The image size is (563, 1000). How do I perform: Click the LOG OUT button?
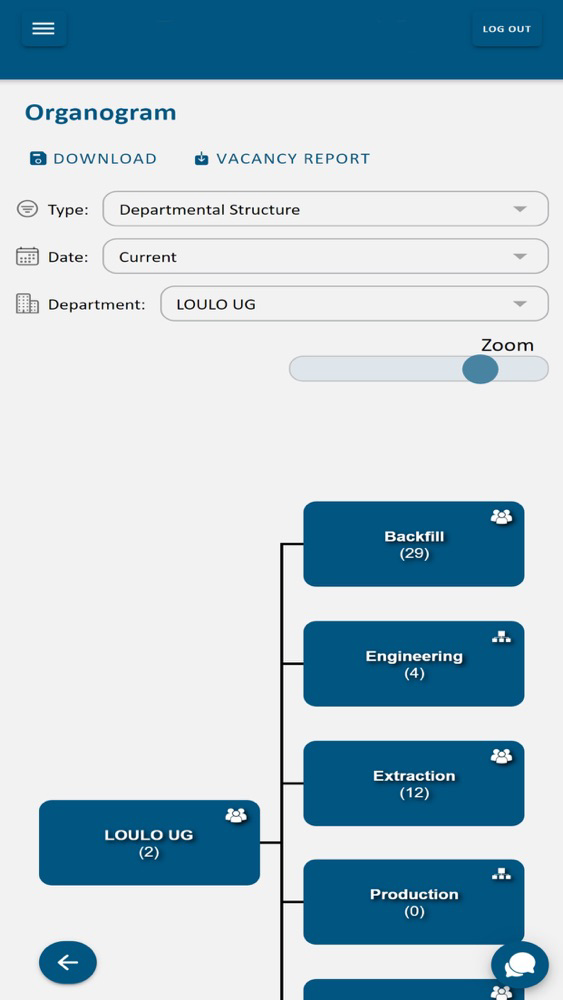click(x=507, y=29)
